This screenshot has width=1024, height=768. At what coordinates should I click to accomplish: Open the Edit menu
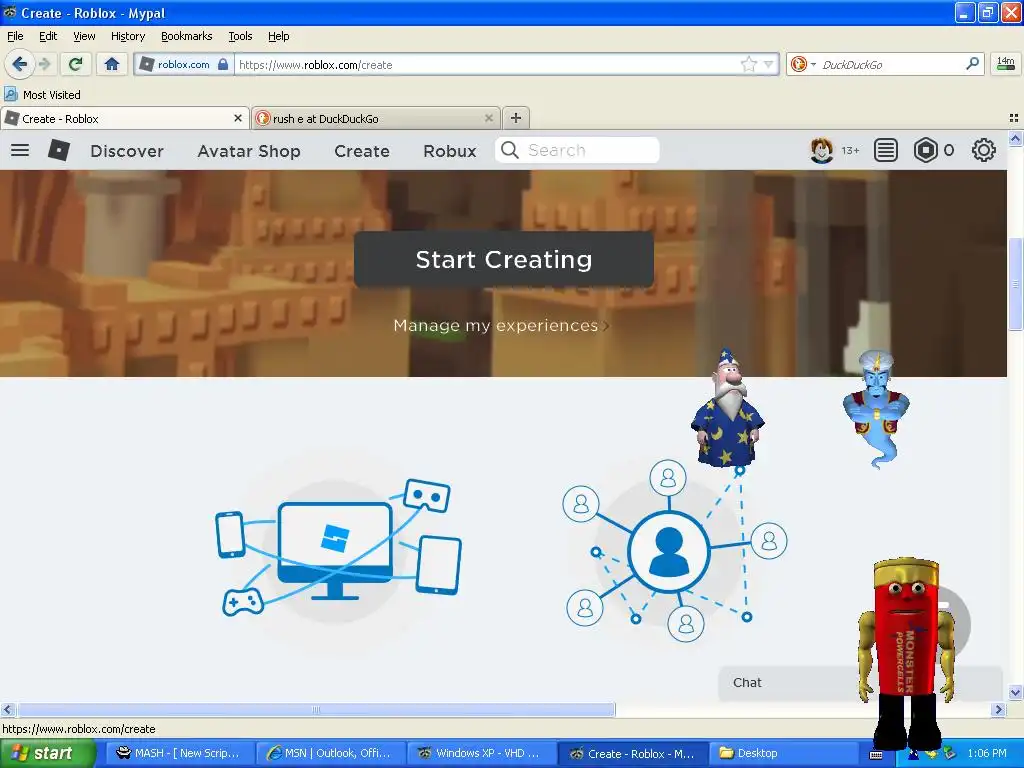click(48, 36)
